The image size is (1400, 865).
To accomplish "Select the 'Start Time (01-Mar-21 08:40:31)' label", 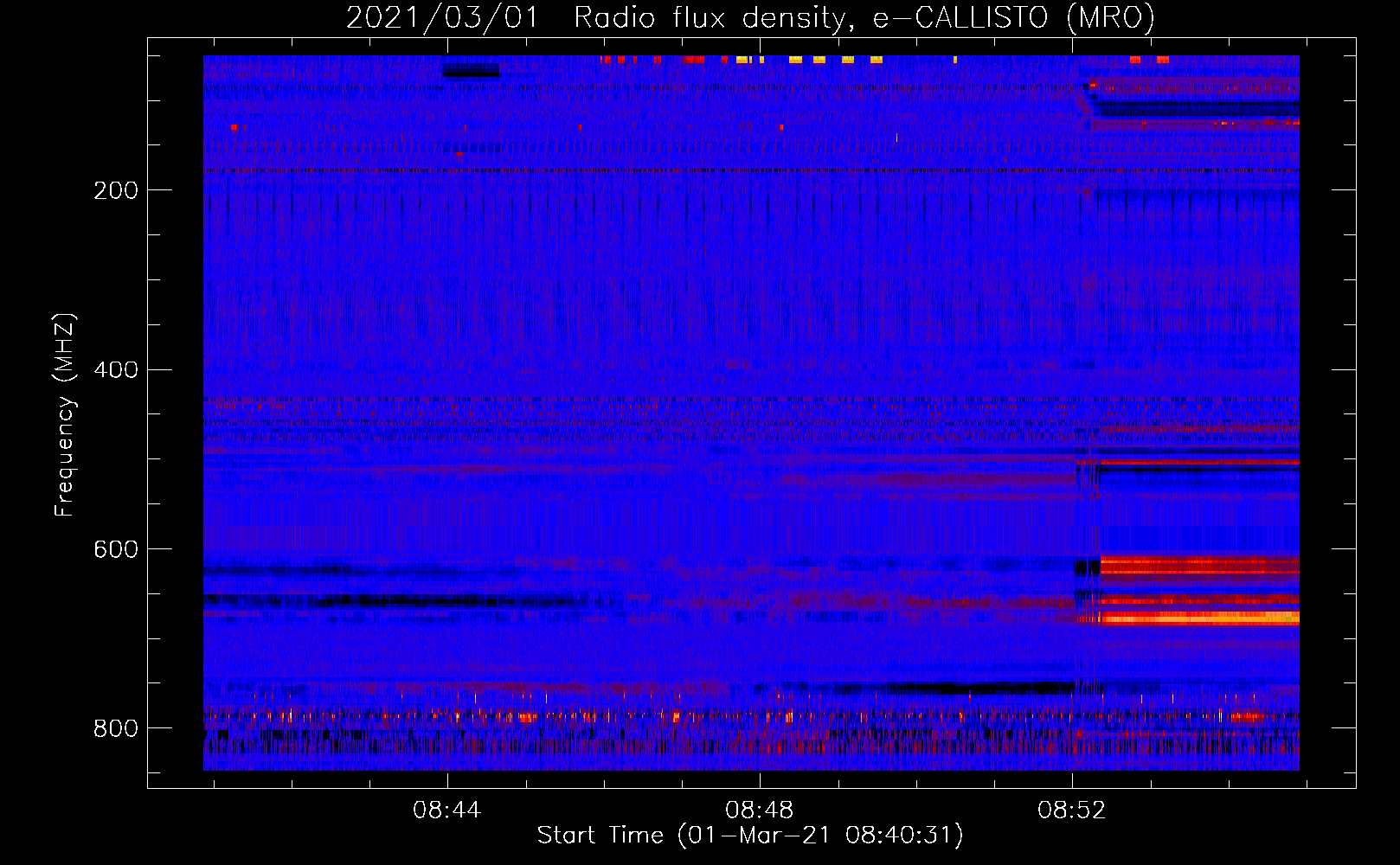I will click(x=750, y=836).
